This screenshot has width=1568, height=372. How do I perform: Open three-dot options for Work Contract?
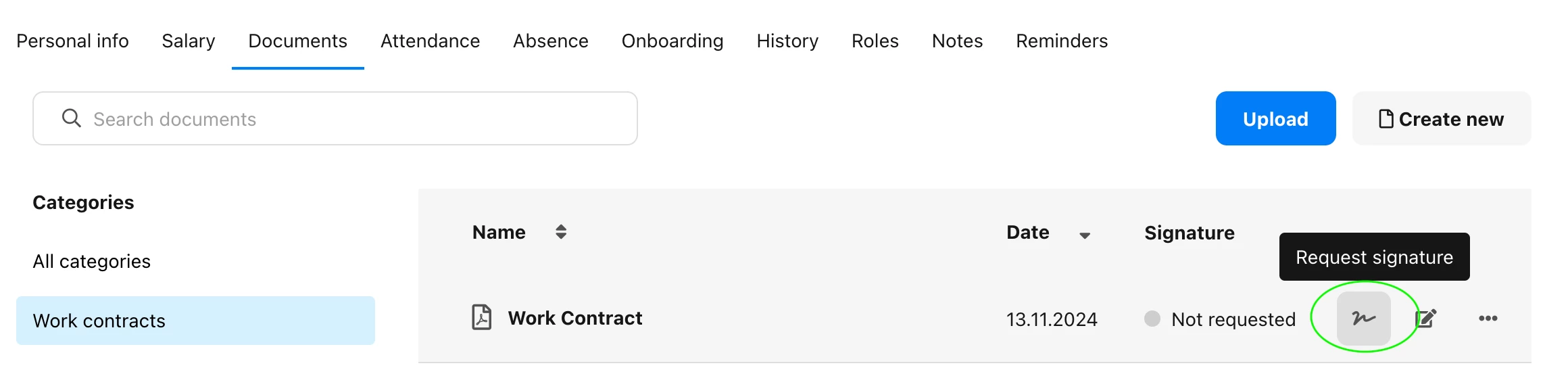pyautogui.click(x=1488, y=318)
